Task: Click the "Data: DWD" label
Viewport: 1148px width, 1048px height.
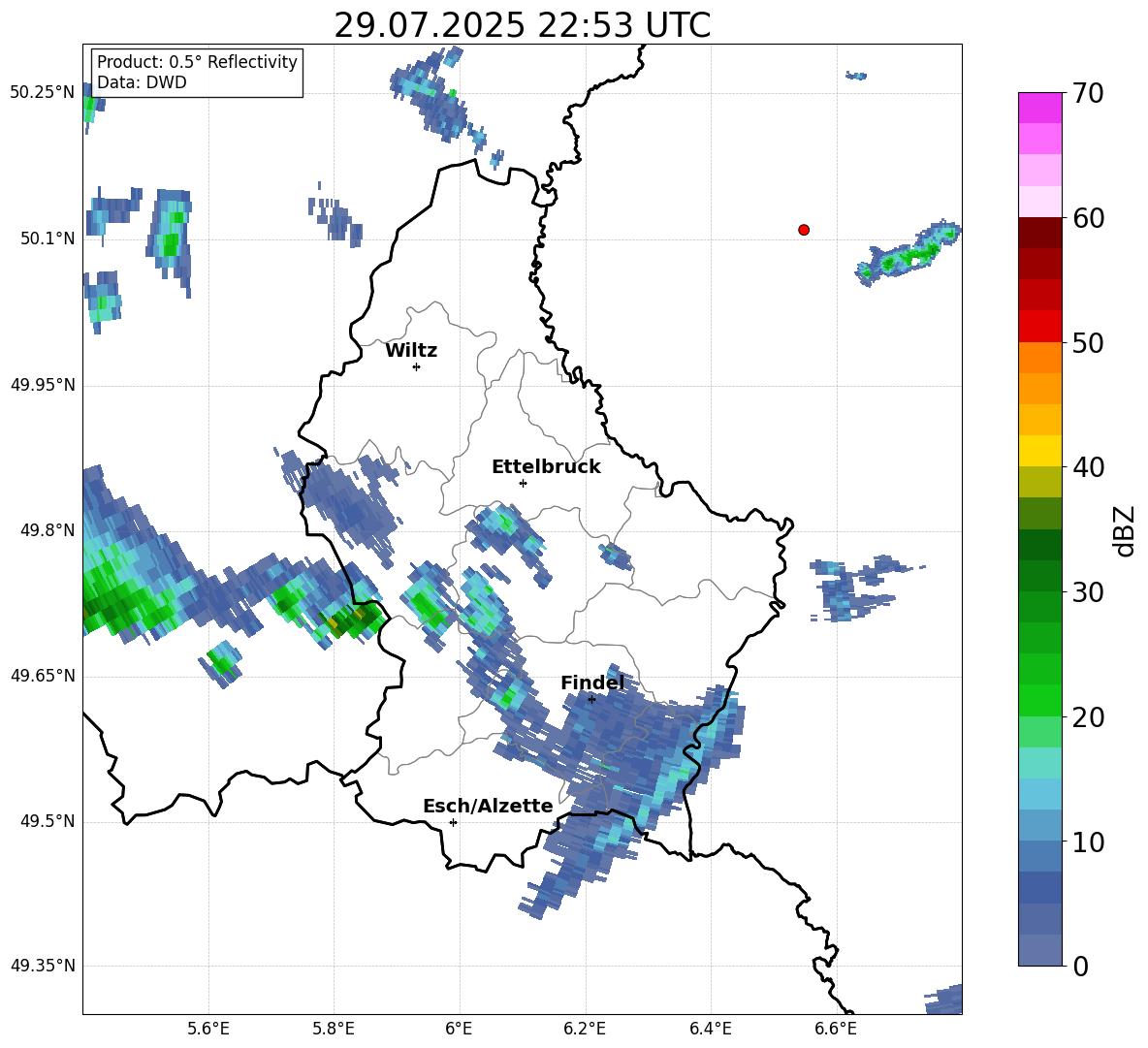Action: [142, 82]
